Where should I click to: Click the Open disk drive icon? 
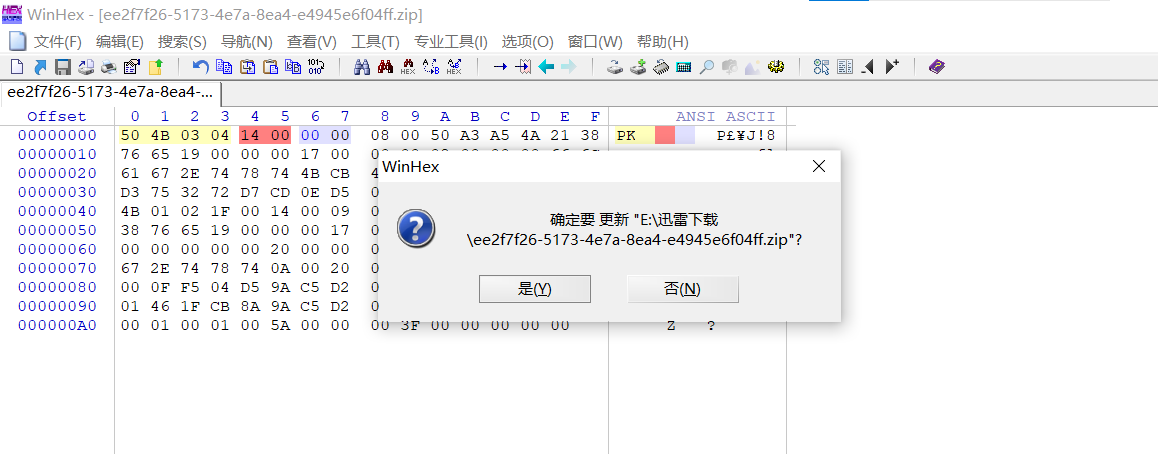pyautogui.click(x=615, y=66)
